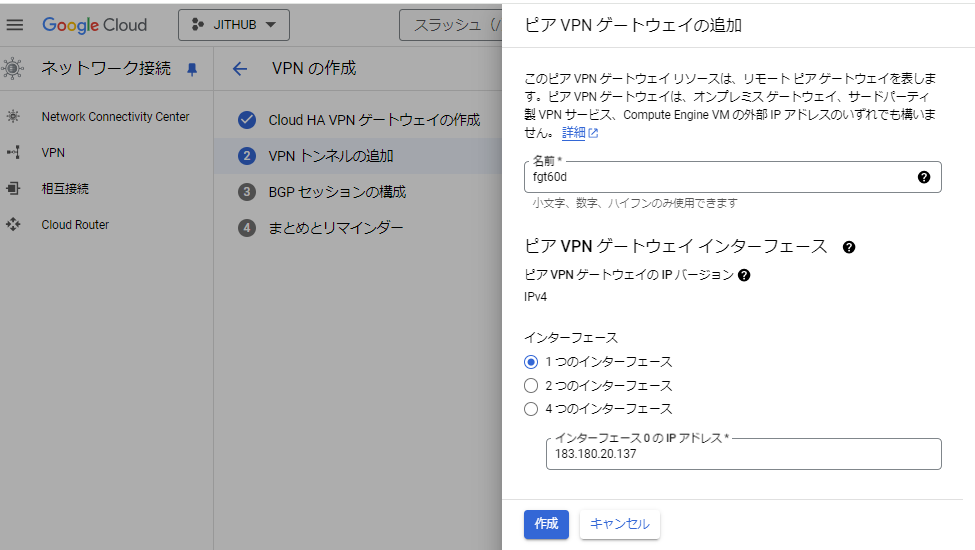Viewport: 975px width, 550px height.
Task: Select the 1 つのインターフェース radio button
Action: pyautogui.click(x=531, y=362)
